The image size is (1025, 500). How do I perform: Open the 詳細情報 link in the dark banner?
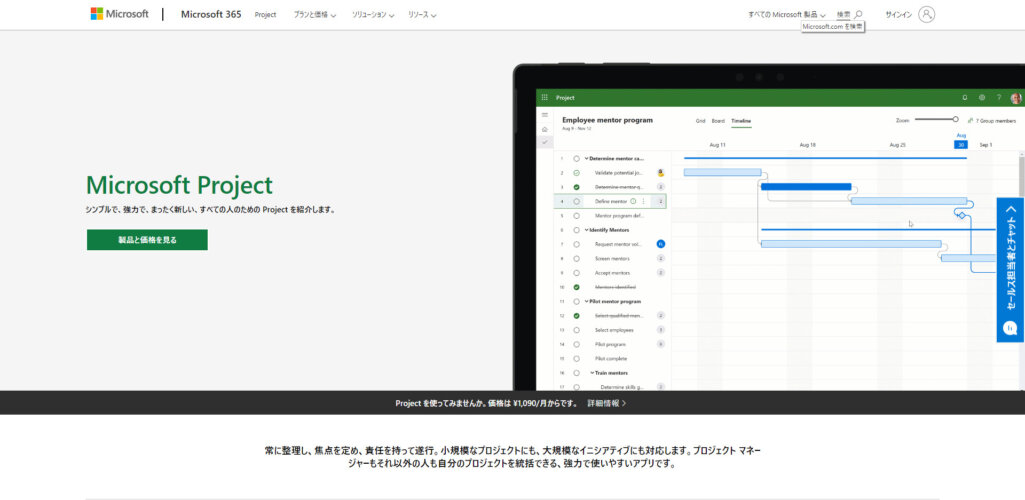607,403
